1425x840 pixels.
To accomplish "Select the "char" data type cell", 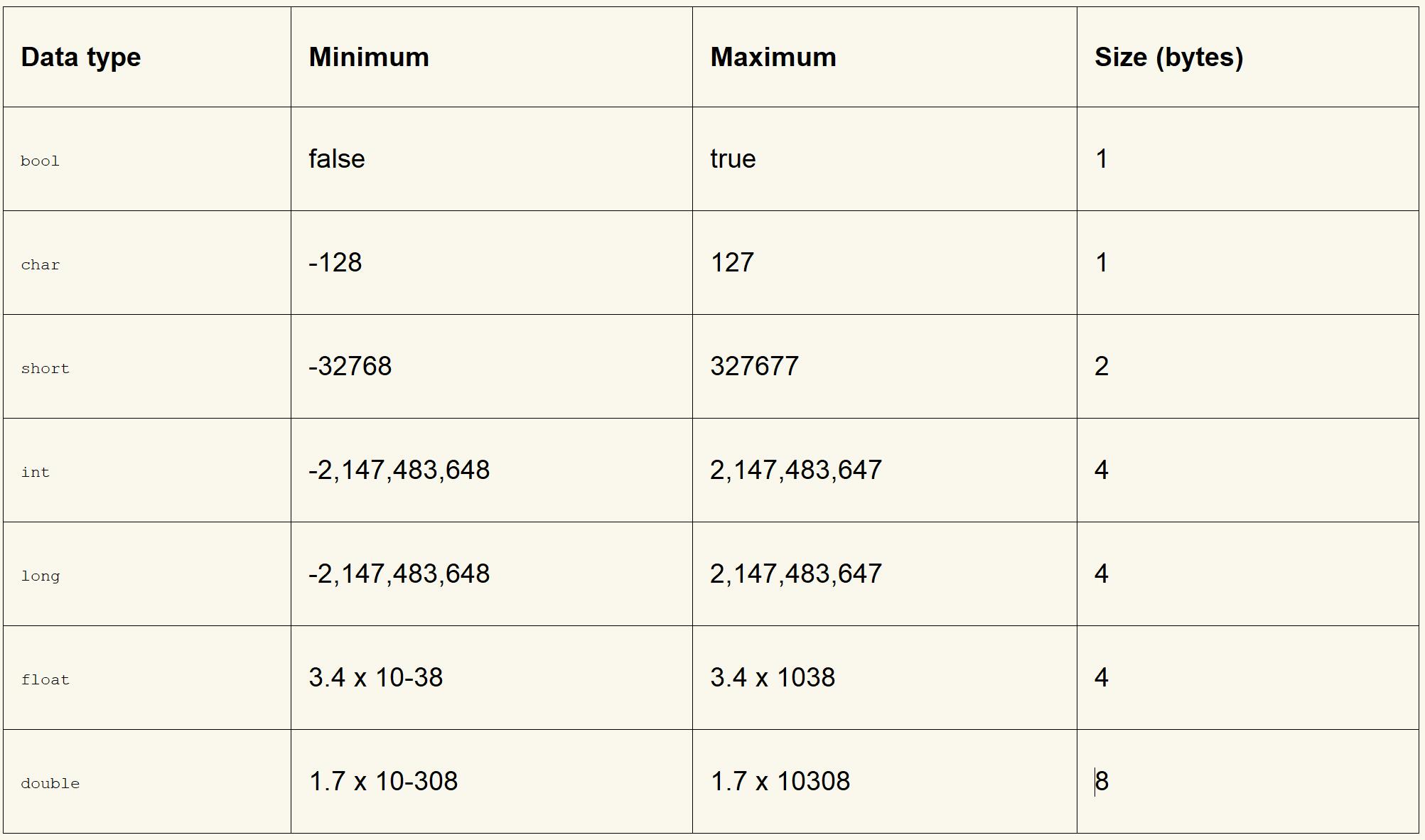I will coord(41,265).
